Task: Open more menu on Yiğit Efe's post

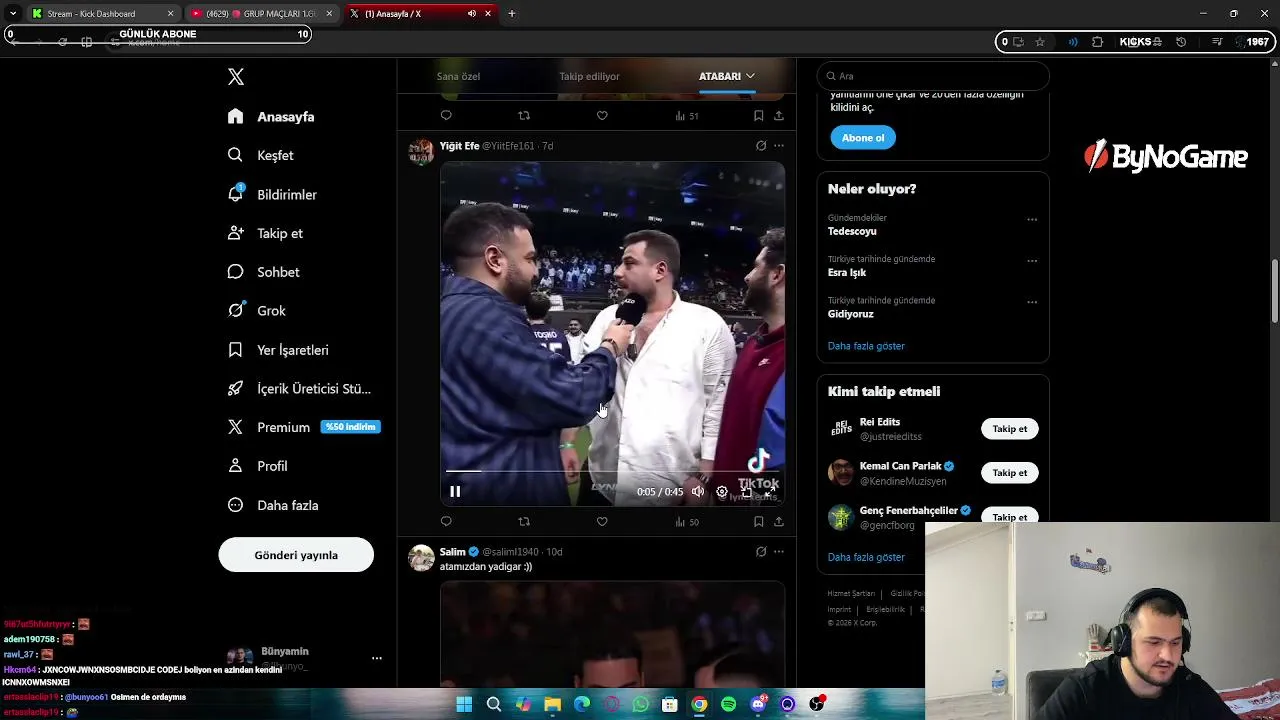Action: [779, 146]
